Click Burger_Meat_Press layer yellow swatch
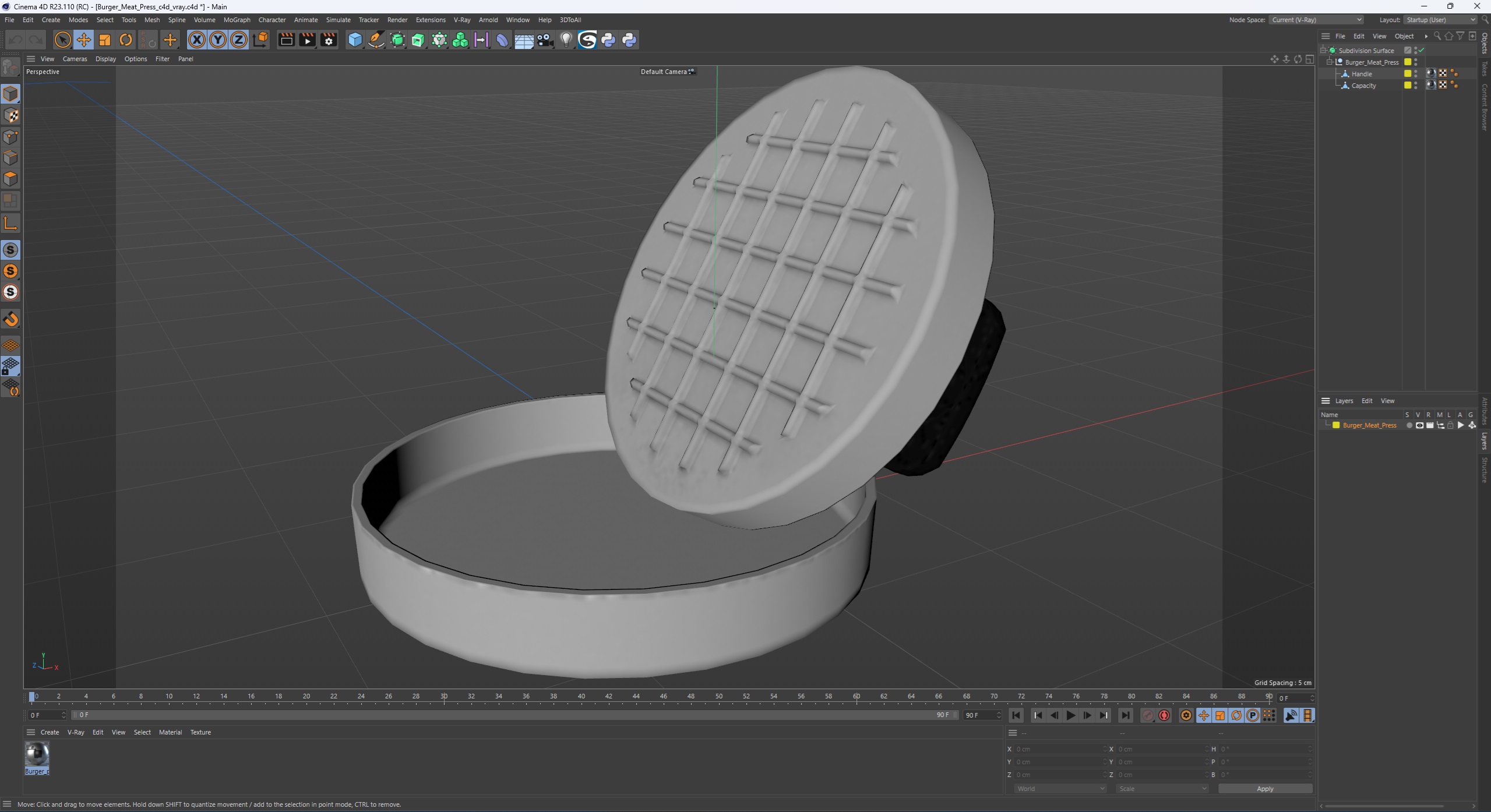Screen dimensions: 1491x812 tap(1336, 425)
